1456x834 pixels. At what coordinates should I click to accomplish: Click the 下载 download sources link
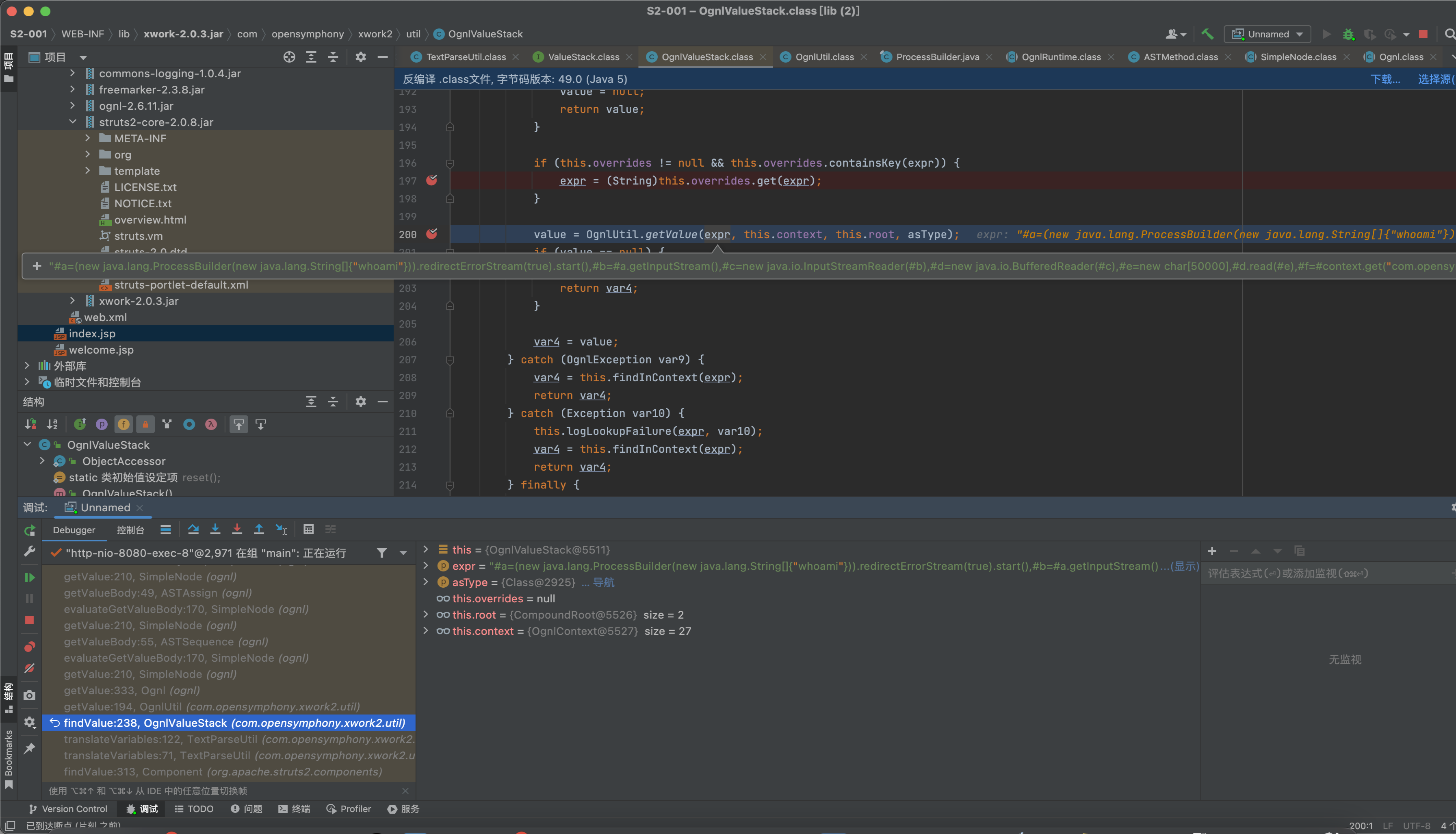[x=1384, y=79]
